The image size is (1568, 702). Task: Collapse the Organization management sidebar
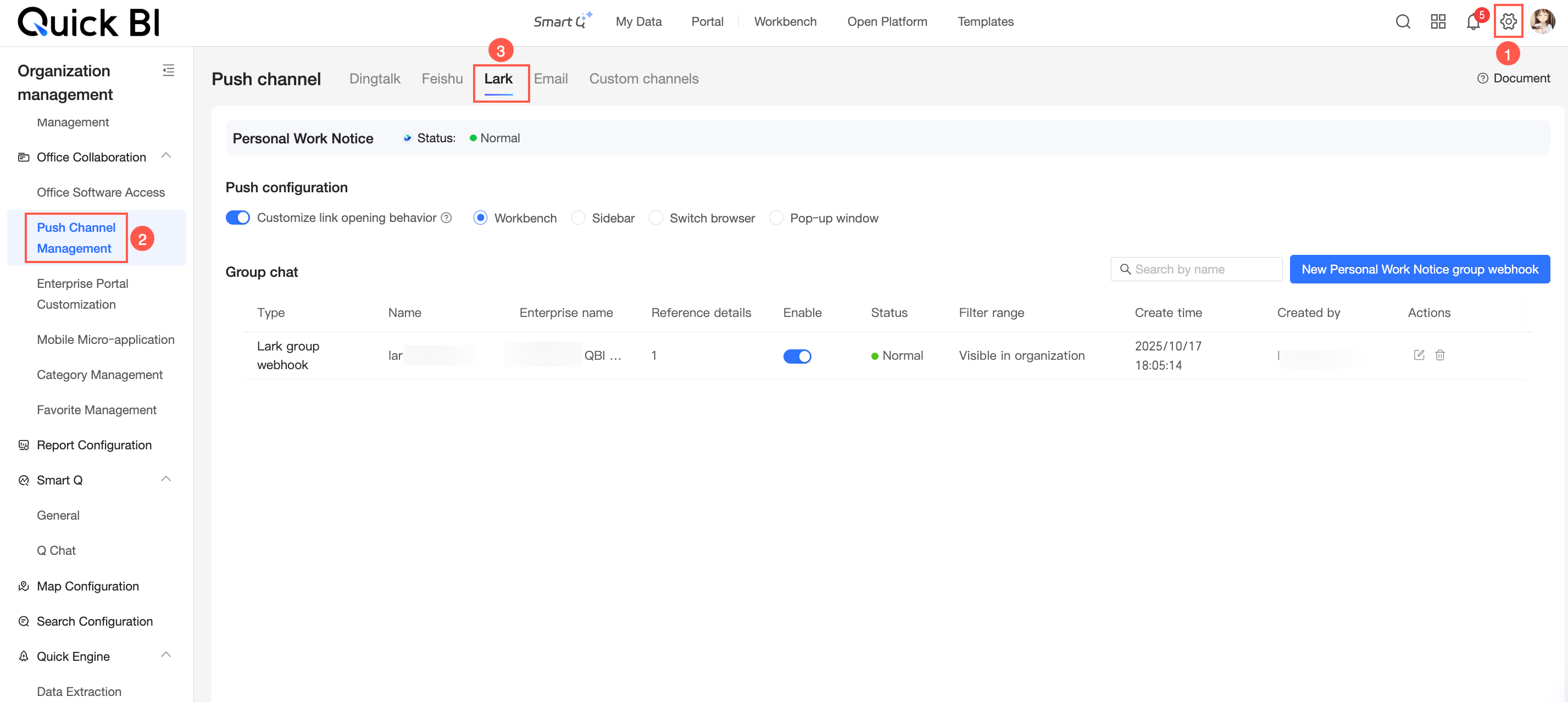pos(169,70)
